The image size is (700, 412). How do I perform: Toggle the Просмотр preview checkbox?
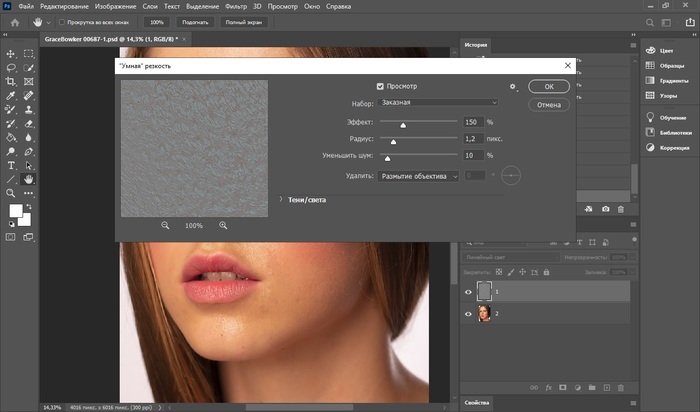(x=380, y=87)
